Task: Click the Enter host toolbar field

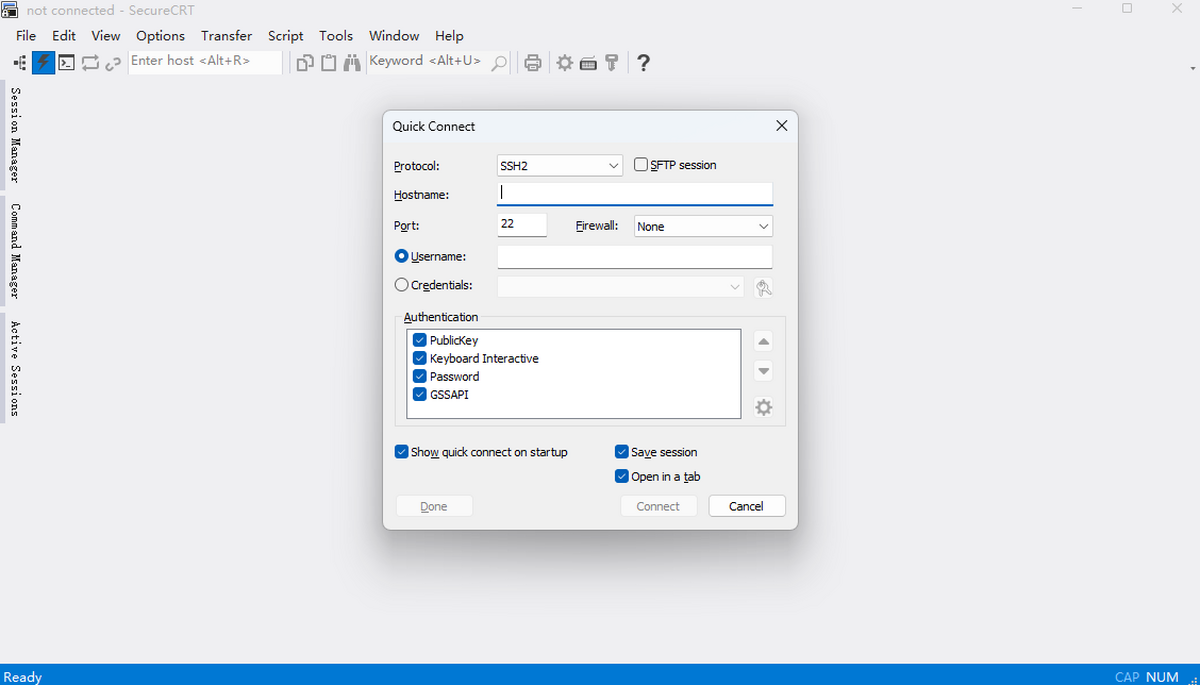Action: tap(206, 61)
